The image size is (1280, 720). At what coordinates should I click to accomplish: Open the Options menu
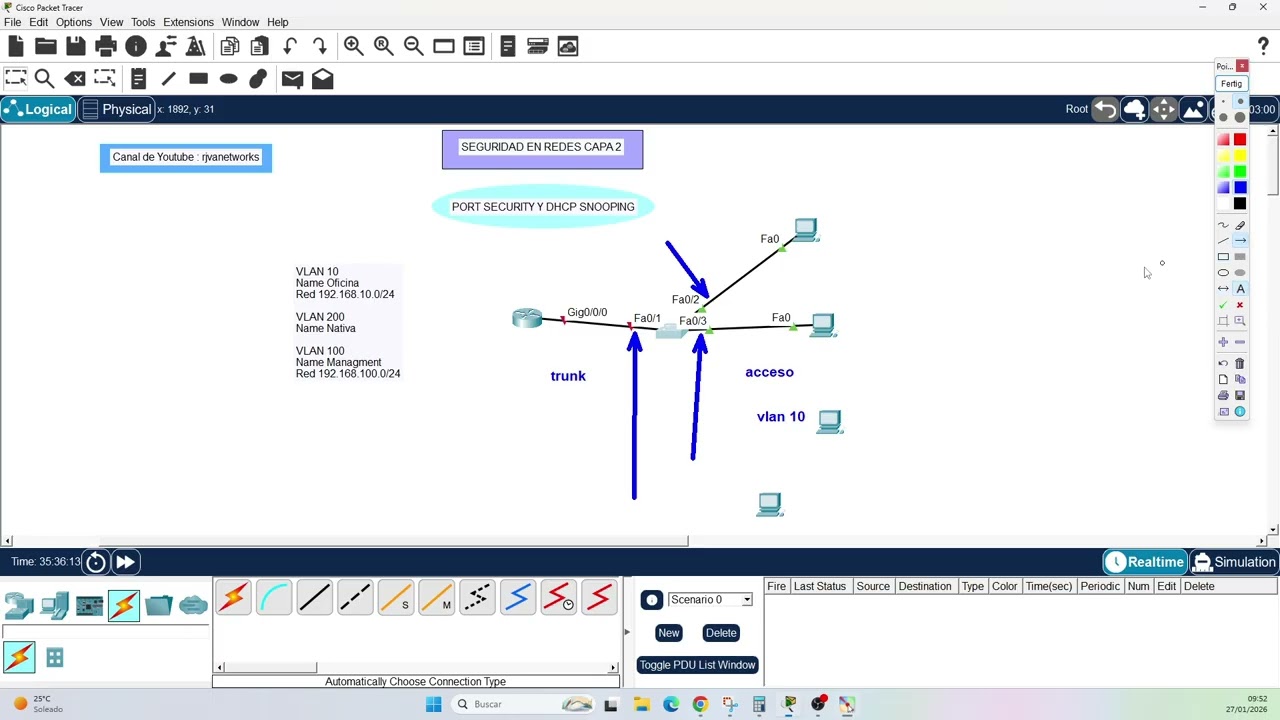point(73,22)
